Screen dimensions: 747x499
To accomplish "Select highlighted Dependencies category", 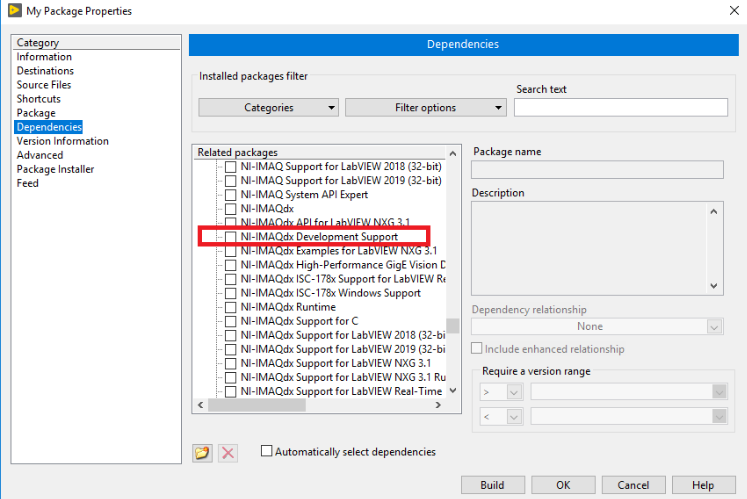I will pos(49,127).
